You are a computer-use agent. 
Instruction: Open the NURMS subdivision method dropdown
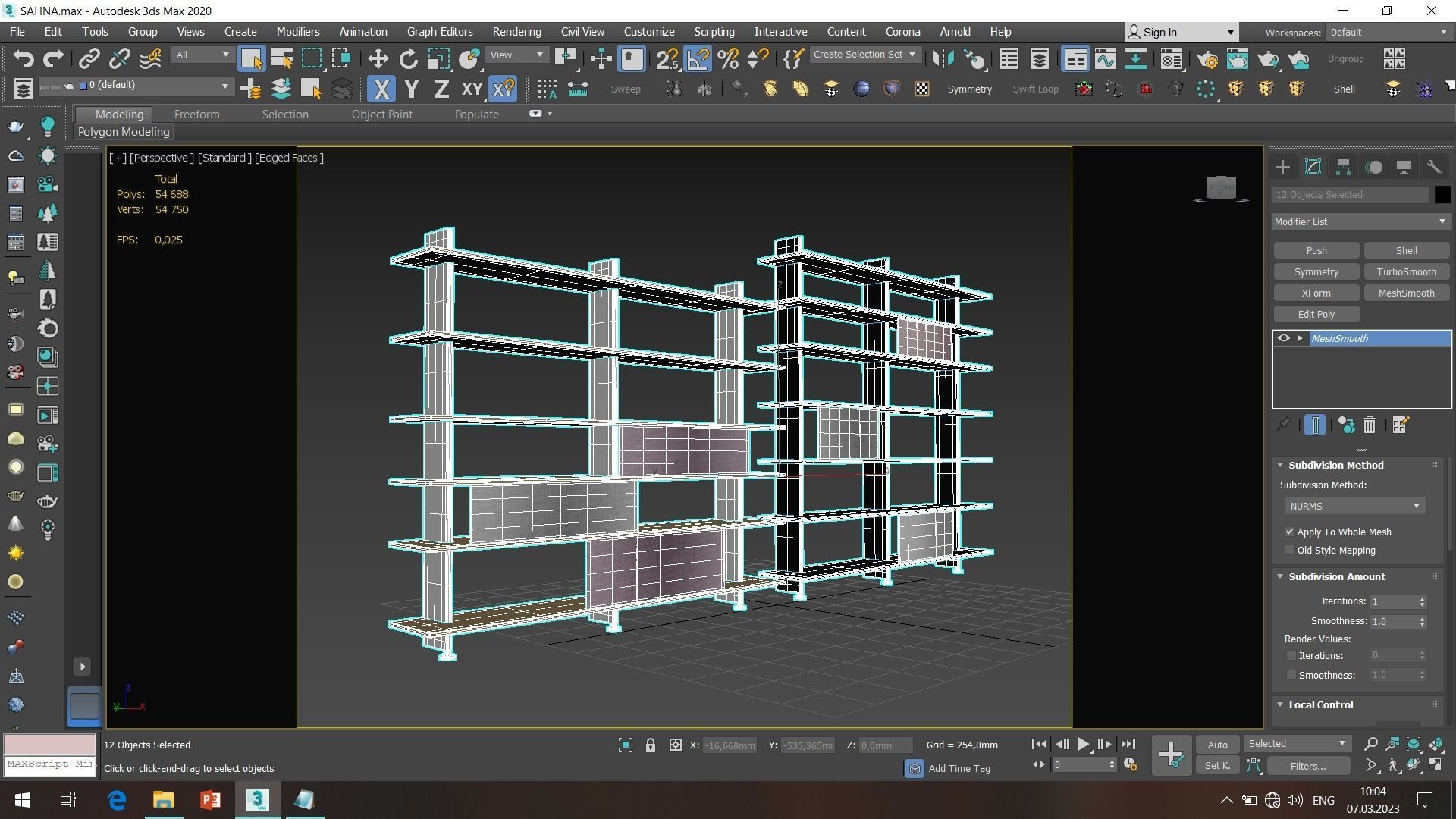pyautogui.click(x=1417, y=506)
